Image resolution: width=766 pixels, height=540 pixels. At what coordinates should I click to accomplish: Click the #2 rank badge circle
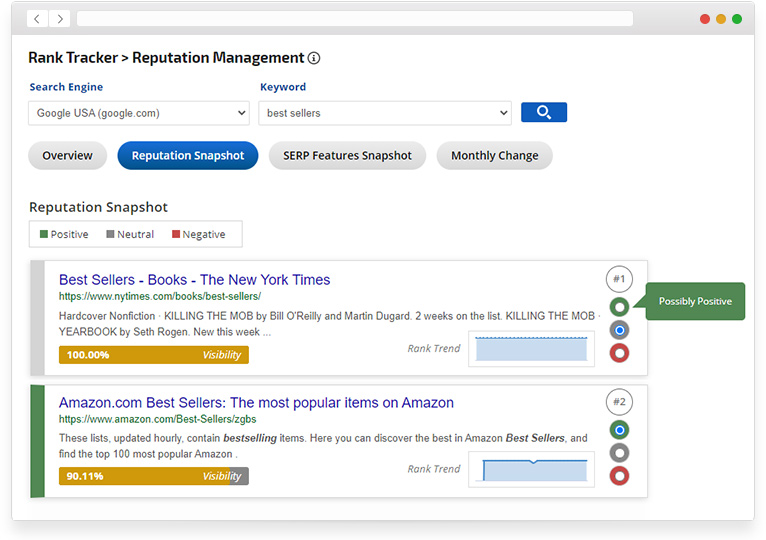pyautogui.click(x=619, y=403)
